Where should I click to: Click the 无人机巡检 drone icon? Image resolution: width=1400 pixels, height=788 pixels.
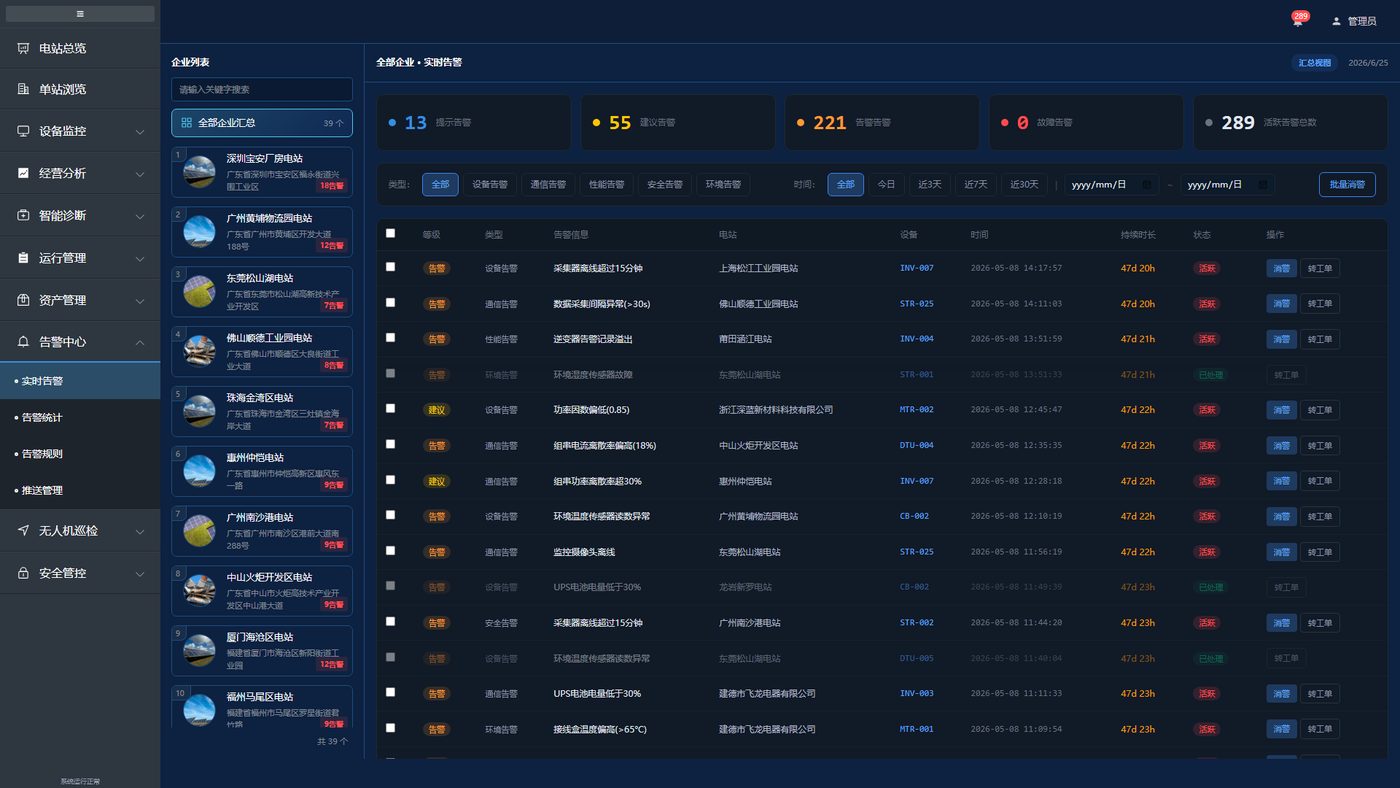coord(23,531)
